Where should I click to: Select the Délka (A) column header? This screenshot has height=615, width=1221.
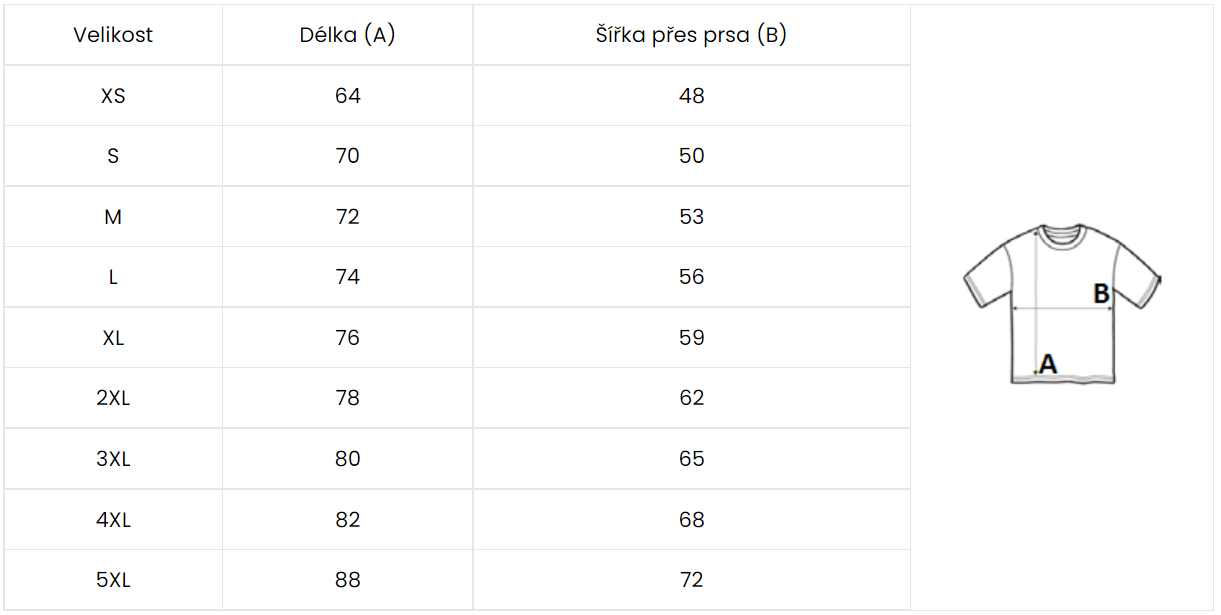pos(347,35)
